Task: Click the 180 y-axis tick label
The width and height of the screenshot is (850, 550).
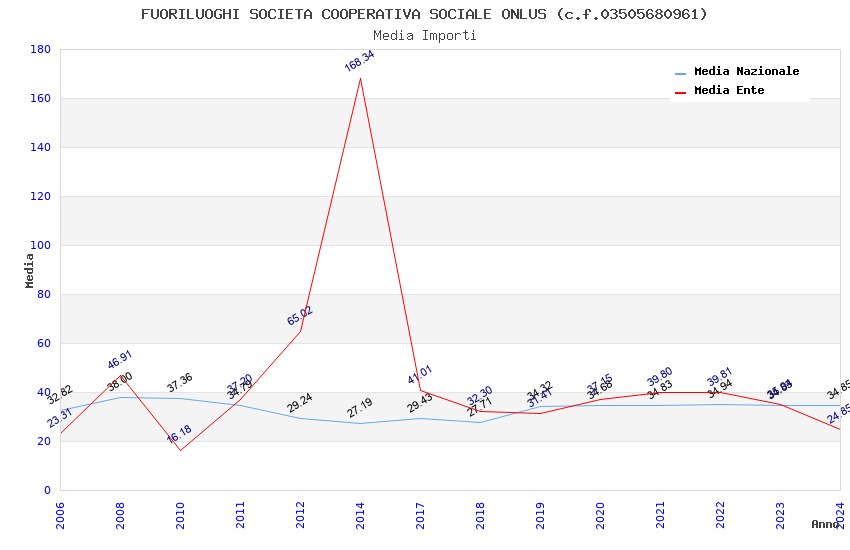Action: click(x=40, y=49)
